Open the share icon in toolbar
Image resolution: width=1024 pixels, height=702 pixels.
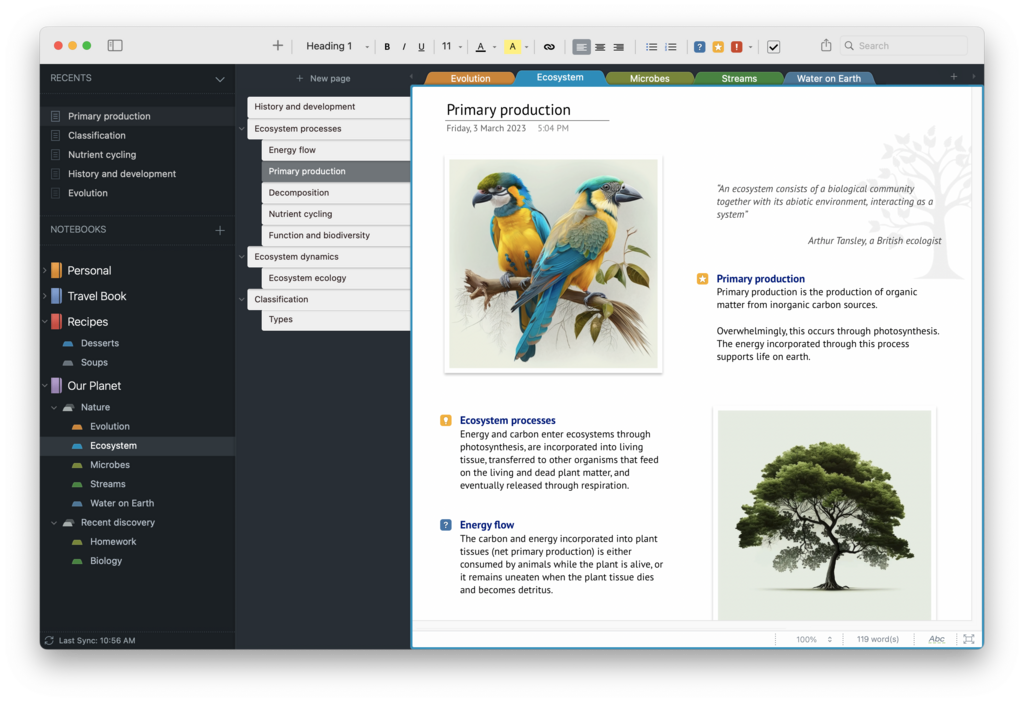[x=826, y=45]
